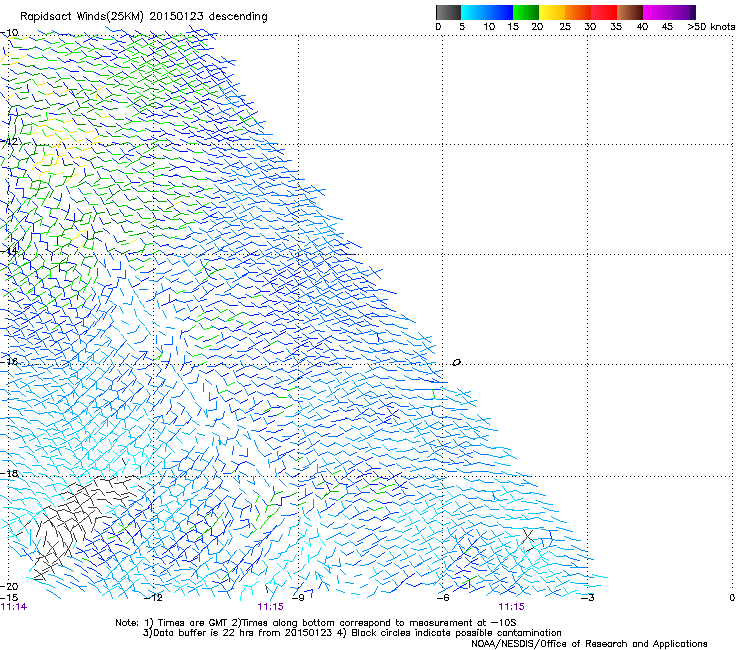
Task: Click the '-20' latitude axis label
Action: tap(9, 586)
